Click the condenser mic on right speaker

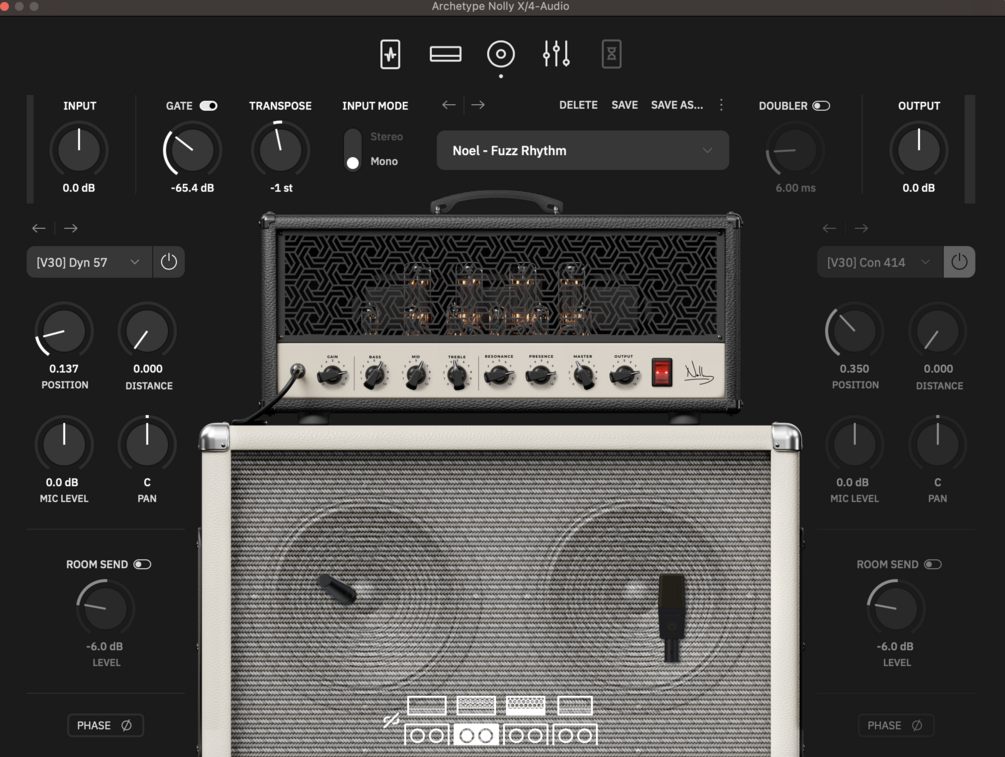[x=671, y=617]
